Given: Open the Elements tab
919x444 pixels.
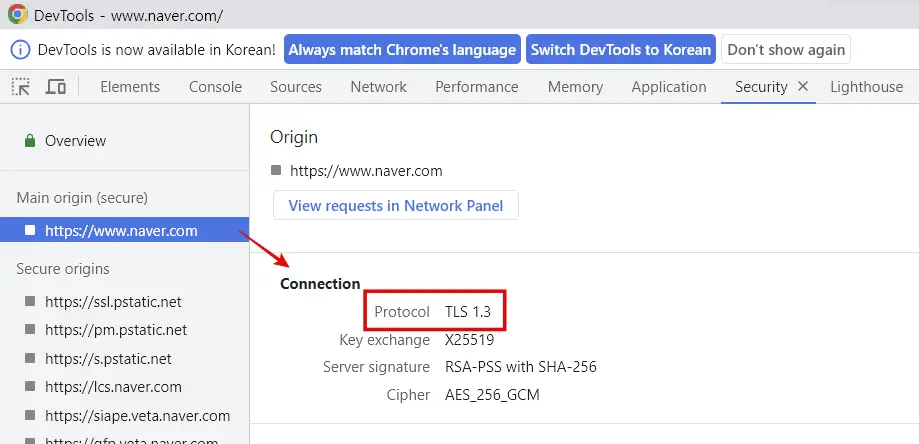Looking at the screenshot, I should point(130,87).
